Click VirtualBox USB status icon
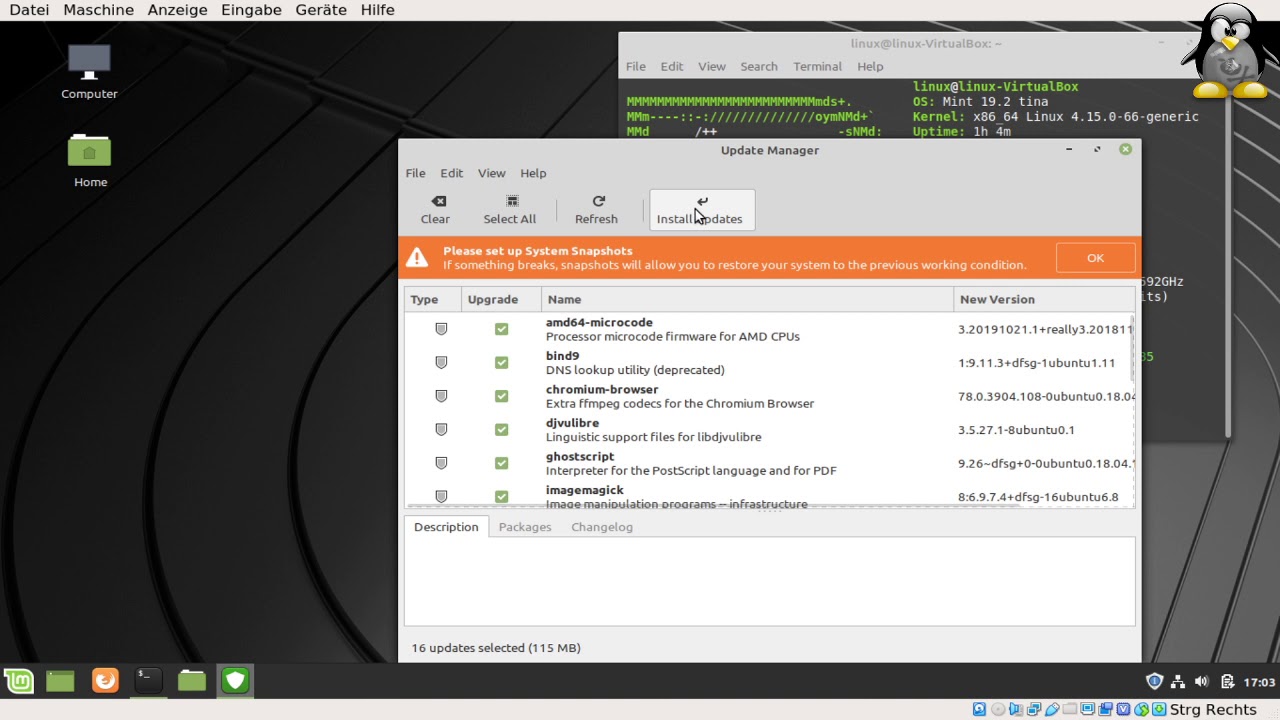 click(x=1052, y=709)
